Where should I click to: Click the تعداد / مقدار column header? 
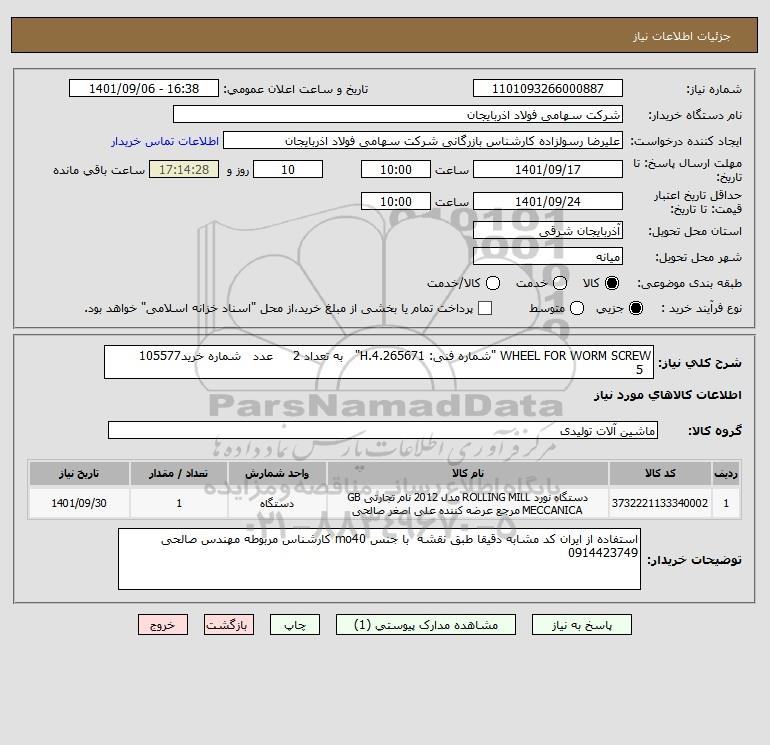pyautogui.click(x=179, y=473)
